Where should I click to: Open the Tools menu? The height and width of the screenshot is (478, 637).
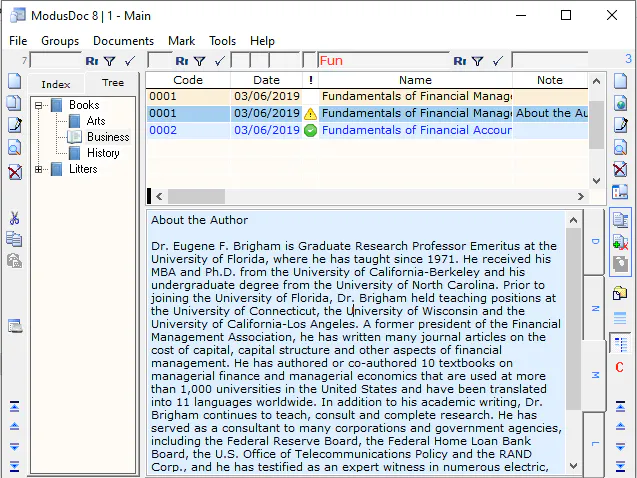point(223,41)
